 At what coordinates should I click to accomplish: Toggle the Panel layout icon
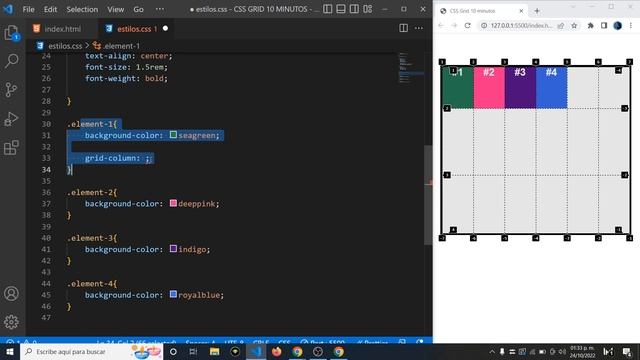coord(341,9)
